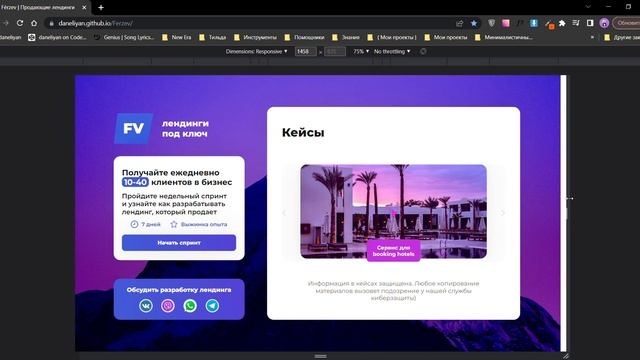The image size is (640, 360).
Task: Toggle the browser side panel
Action: tap(590, 23)
